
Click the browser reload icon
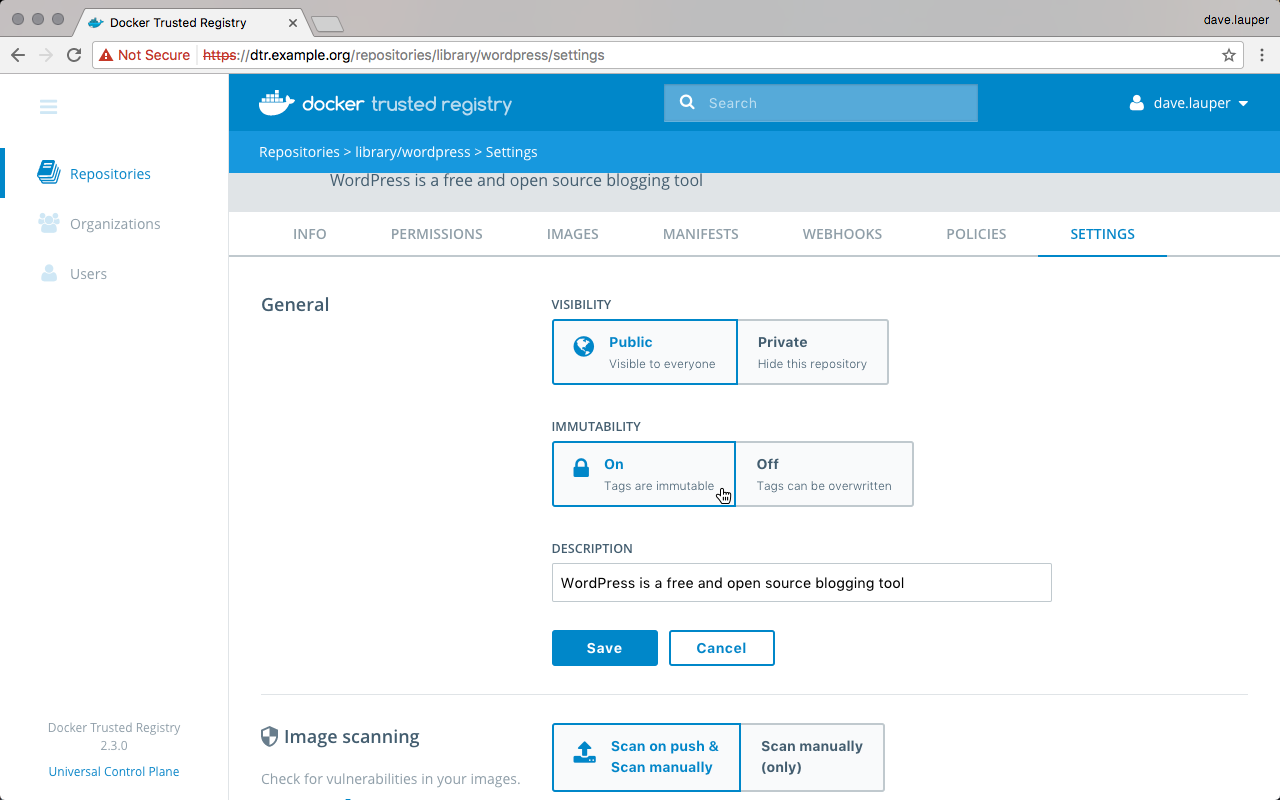74,55
